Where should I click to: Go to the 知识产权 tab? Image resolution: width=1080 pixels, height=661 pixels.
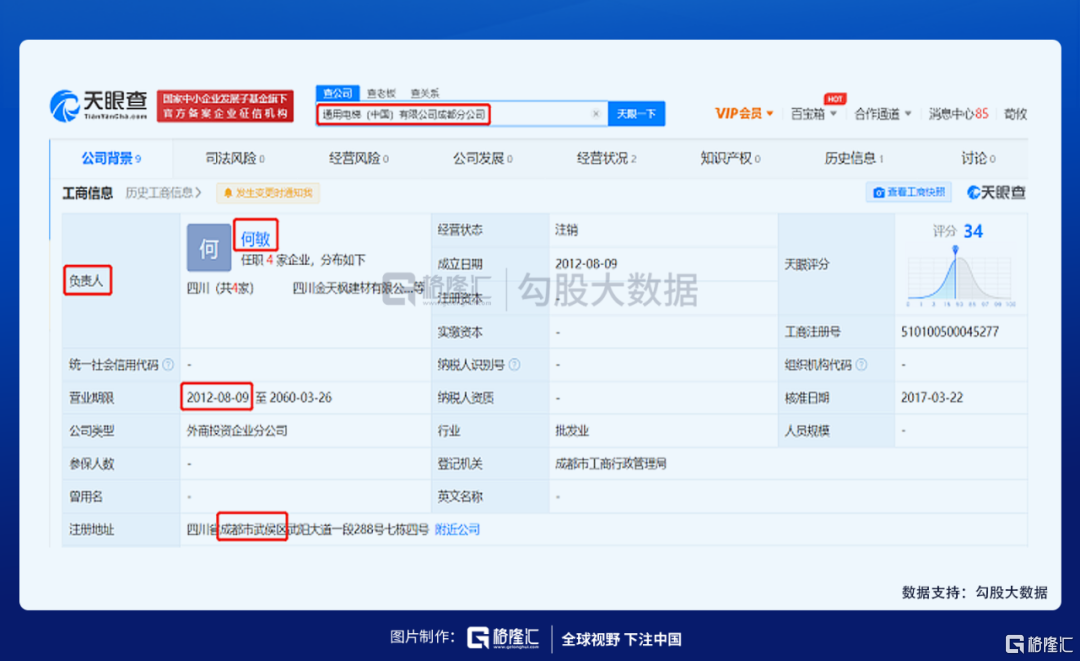(x=730, y=158)
